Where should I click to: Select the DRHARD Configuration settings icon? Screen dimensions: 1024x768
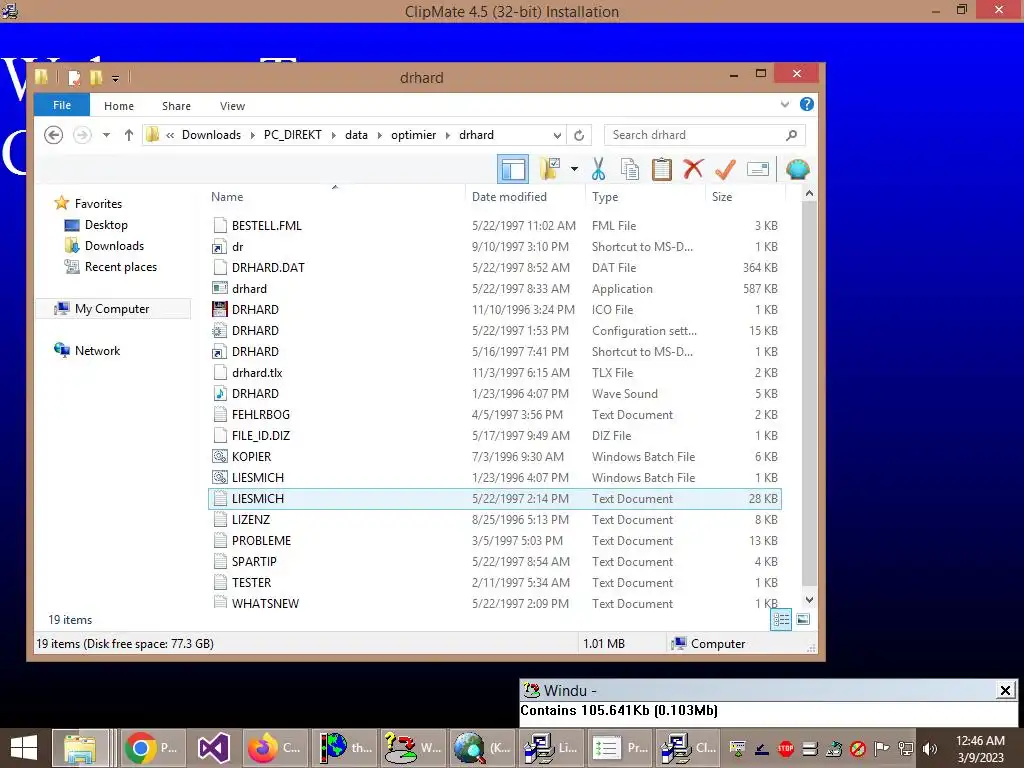coord(220,330)
